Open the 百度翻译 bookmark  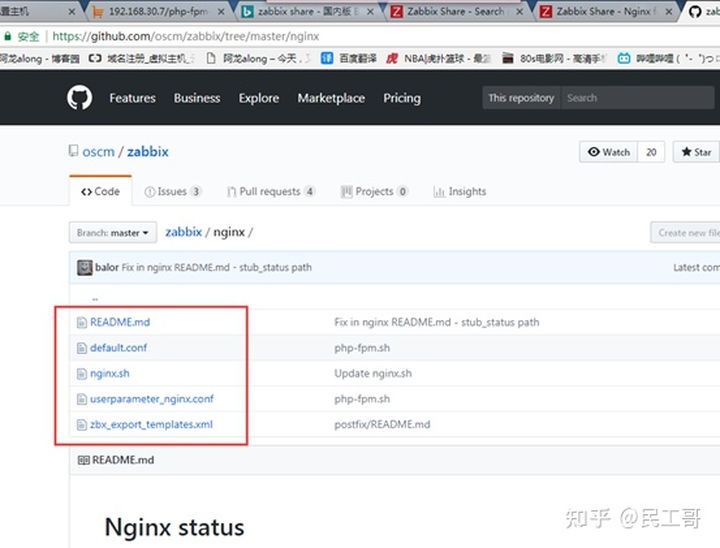349,58
